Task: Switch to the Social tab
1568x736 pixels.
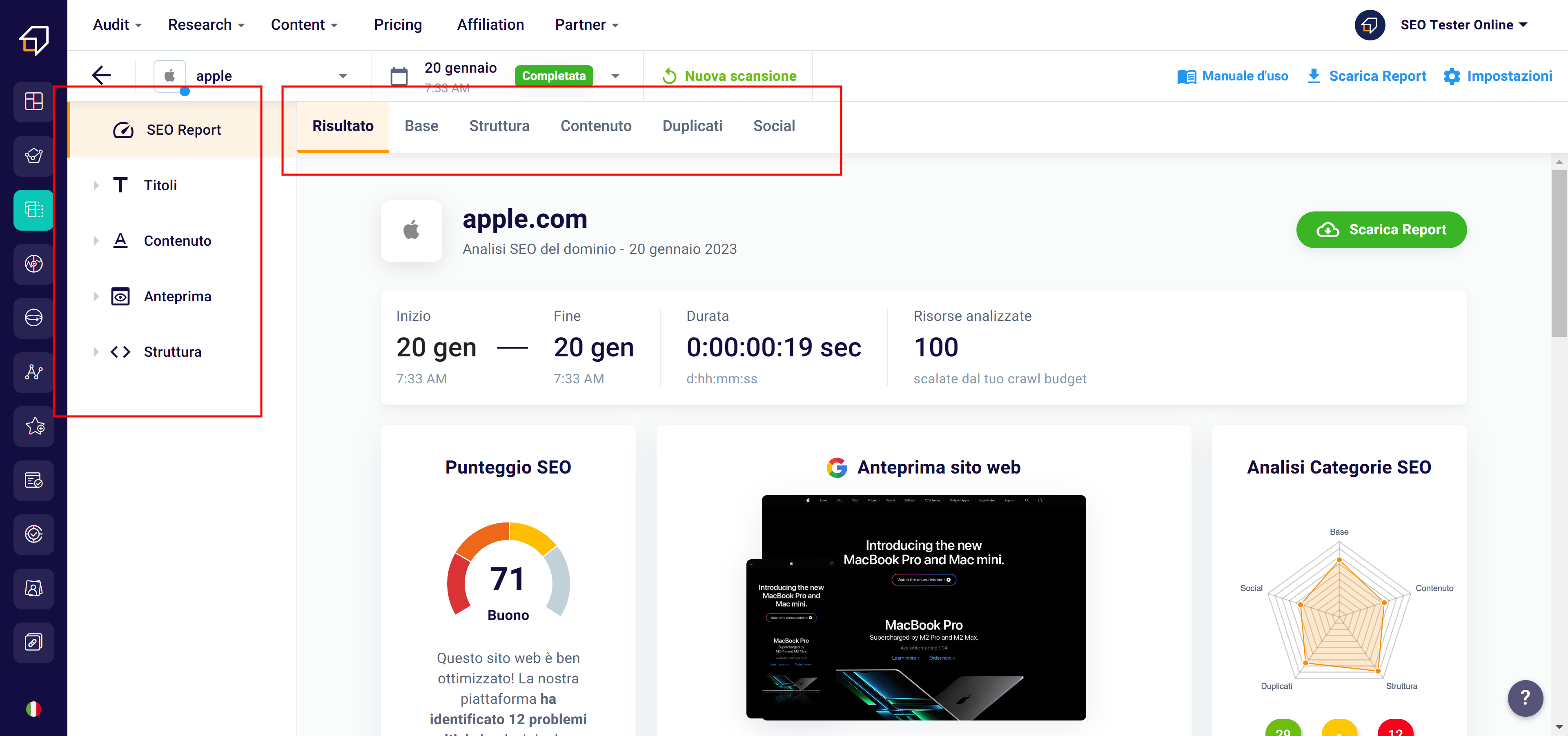Action: click(774, 126)
